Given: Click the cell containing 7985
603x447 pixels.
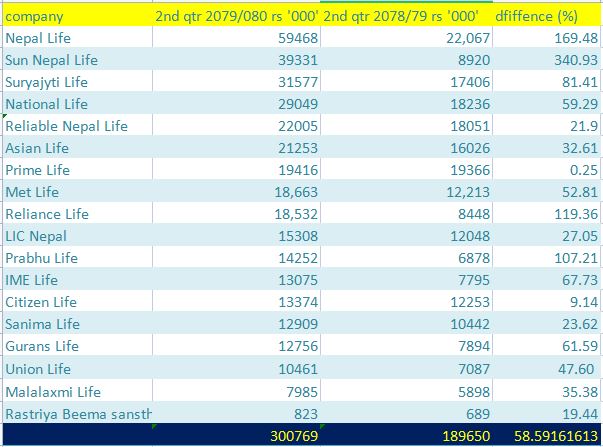Looking at the screenshot, I should coord(237,391).
